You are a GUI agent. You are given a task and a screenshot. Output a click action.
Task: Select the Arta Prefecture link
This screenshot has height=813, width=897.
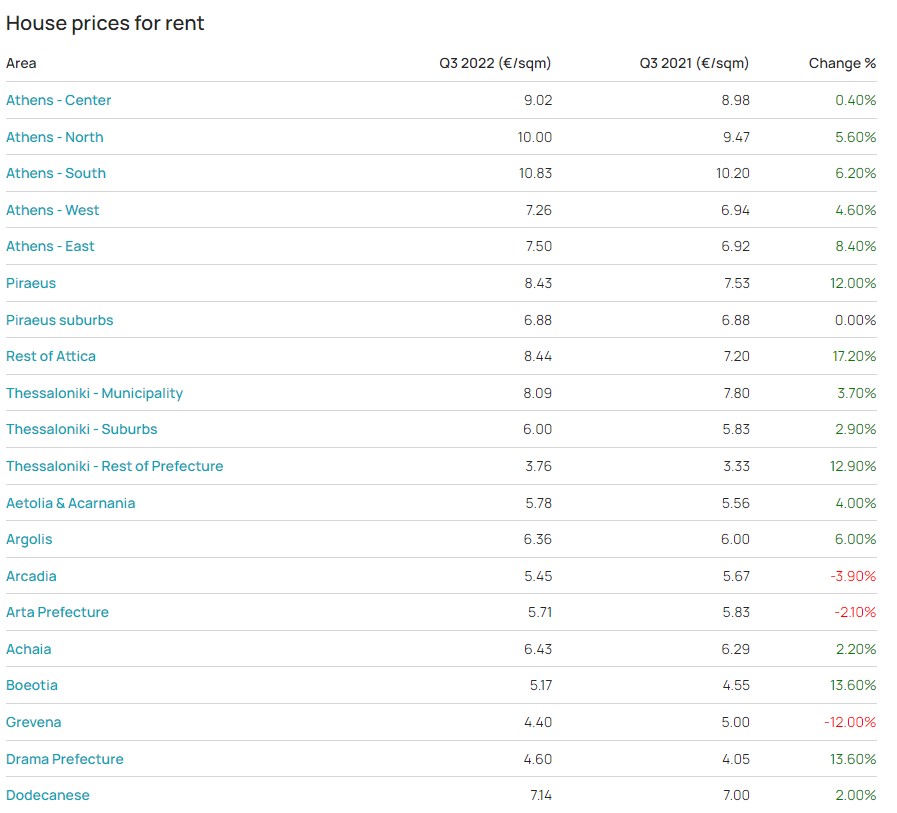[x=57, y=612]
